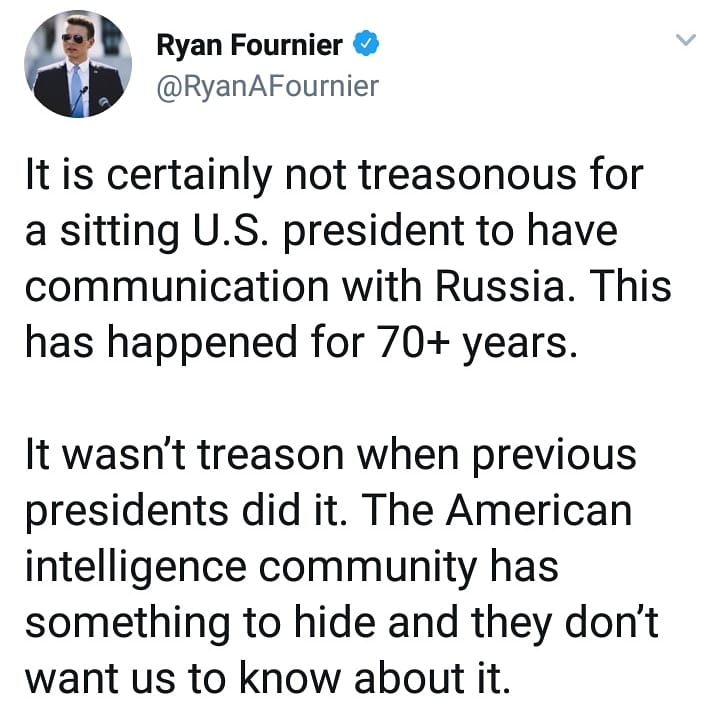The height and width of the screenshot is (713, 713).
Task: Click the first paragraph of the tweet
Action: click(x=340, y=258)
